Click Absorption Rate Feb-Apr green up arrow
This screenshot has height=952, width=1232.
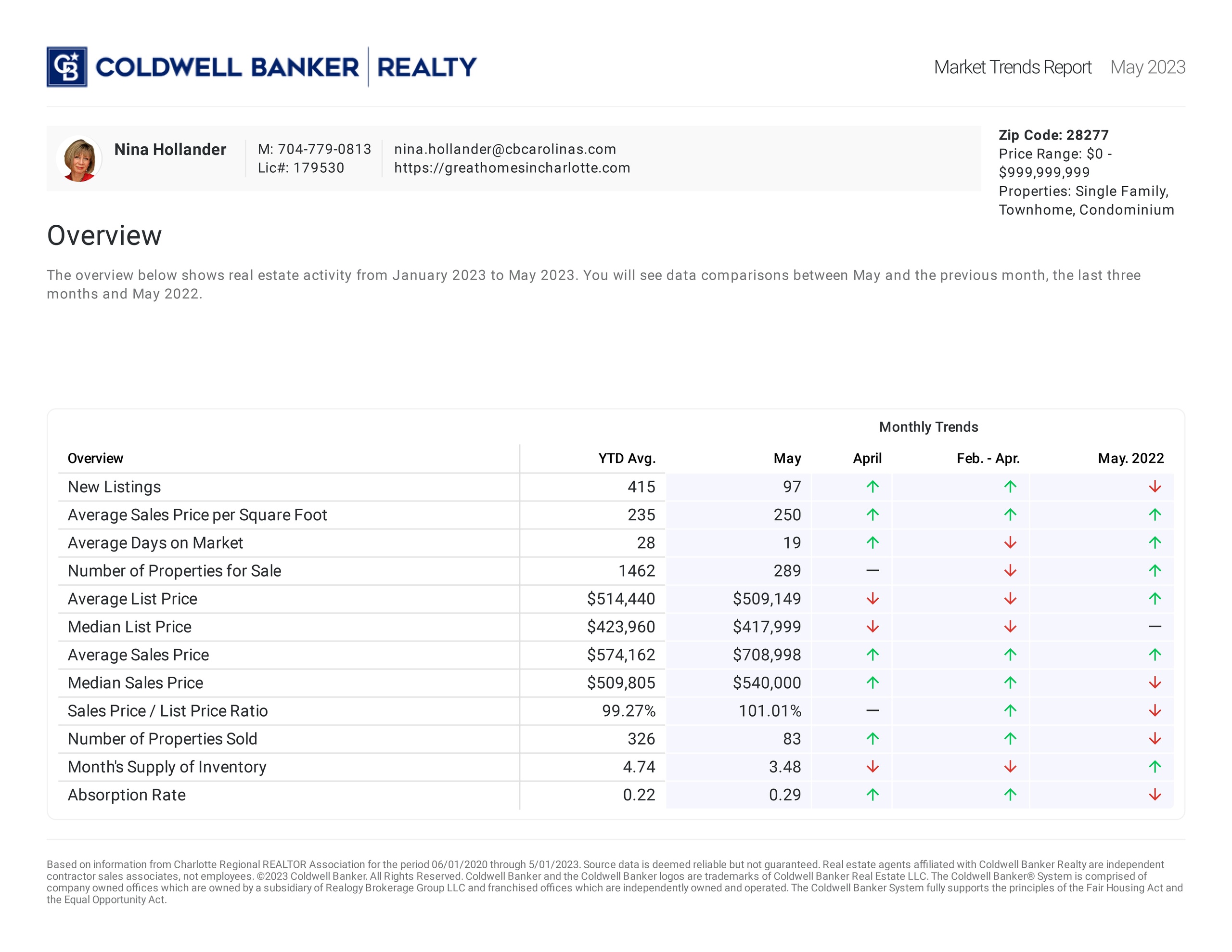1010,795
